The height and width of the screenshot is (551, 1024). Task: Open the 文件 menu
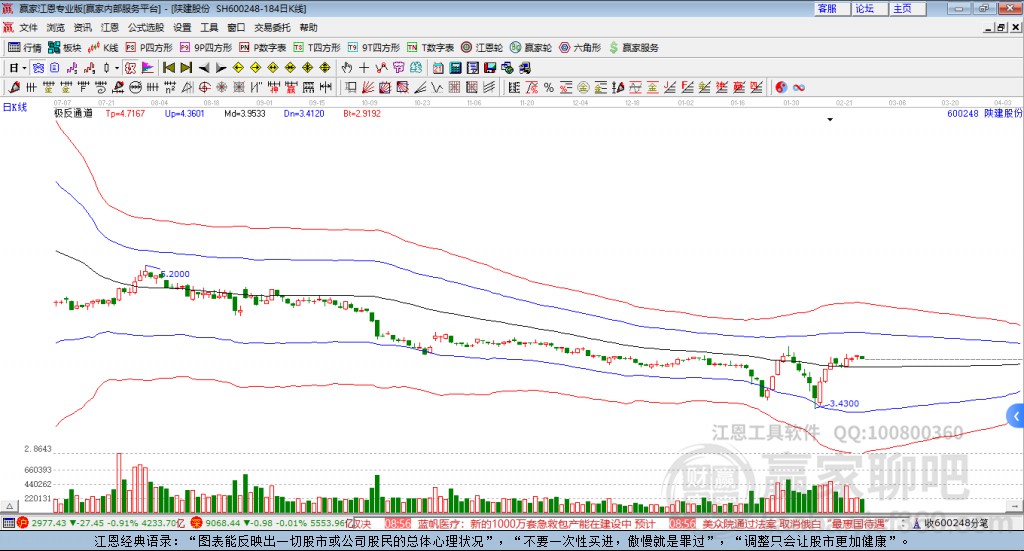(28, 27)
